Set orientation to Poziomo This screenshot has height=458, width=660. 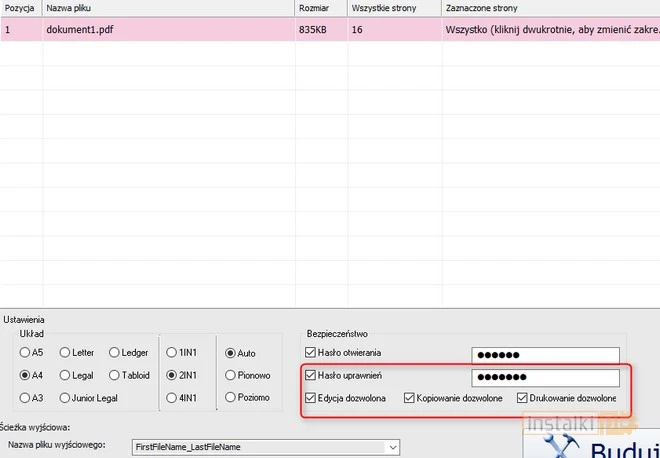tap(231, 398)
